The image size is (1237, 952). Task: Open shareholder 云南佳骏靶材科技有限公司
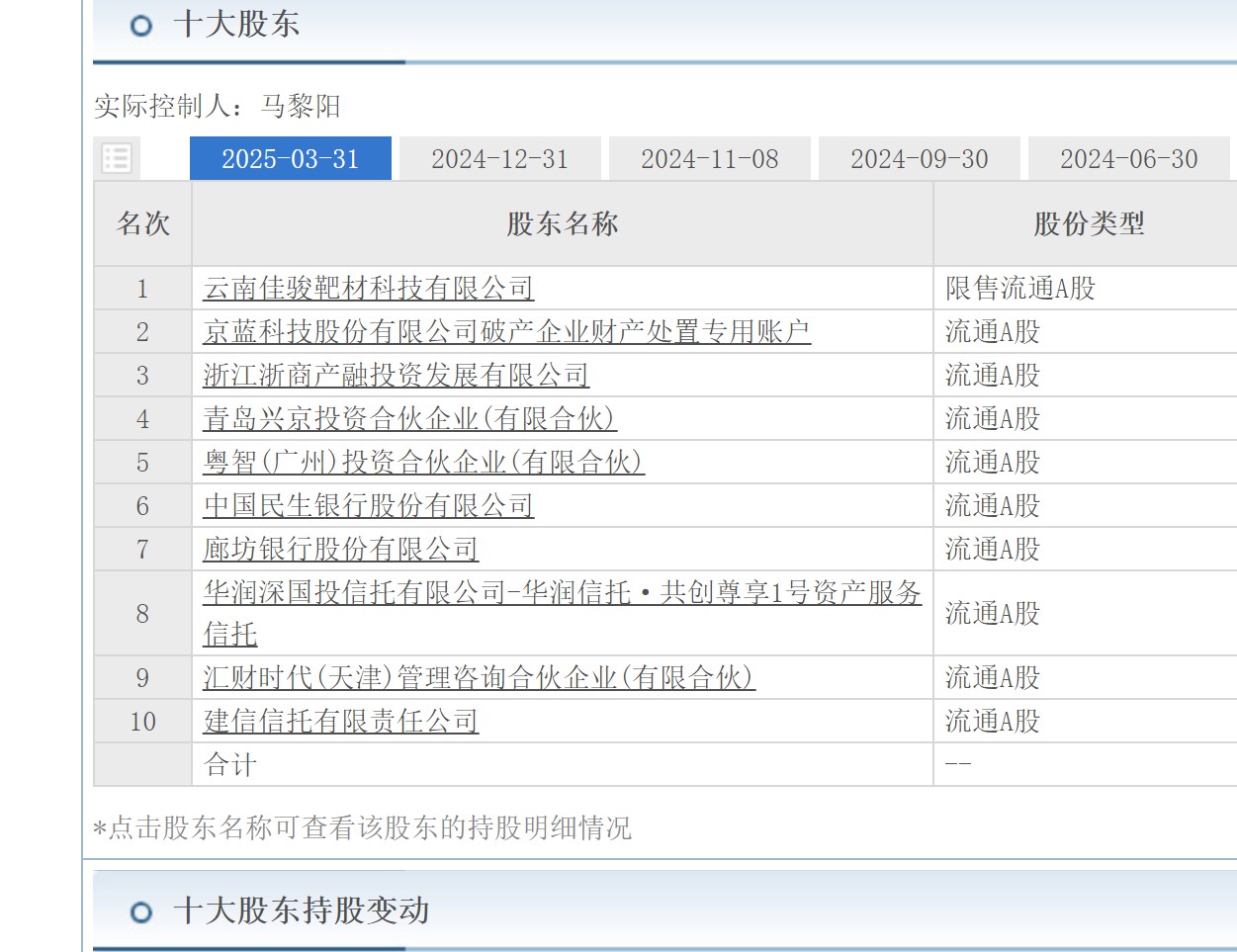point(368,288)
